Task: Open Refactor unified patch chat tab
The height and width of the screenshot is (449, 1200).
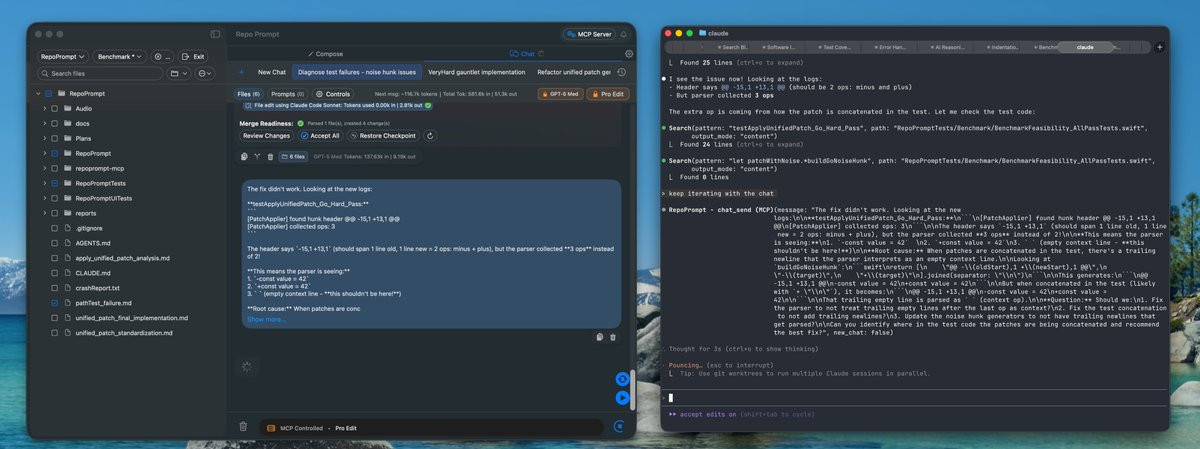Action: 573,72
